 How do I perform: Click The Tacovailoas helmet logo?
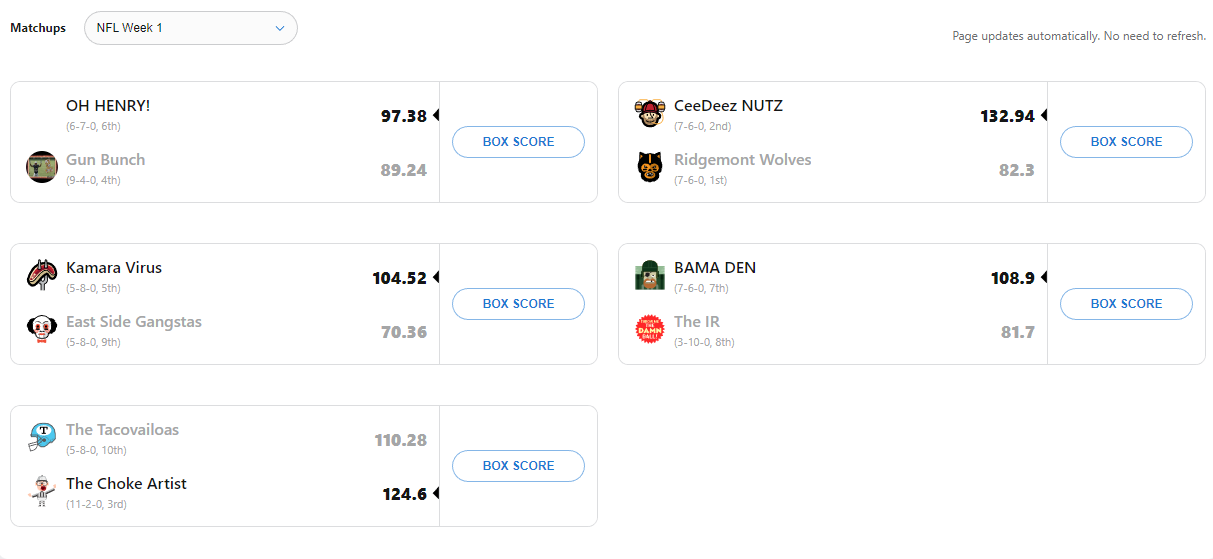pyautogui.click(x=42, y=437)
